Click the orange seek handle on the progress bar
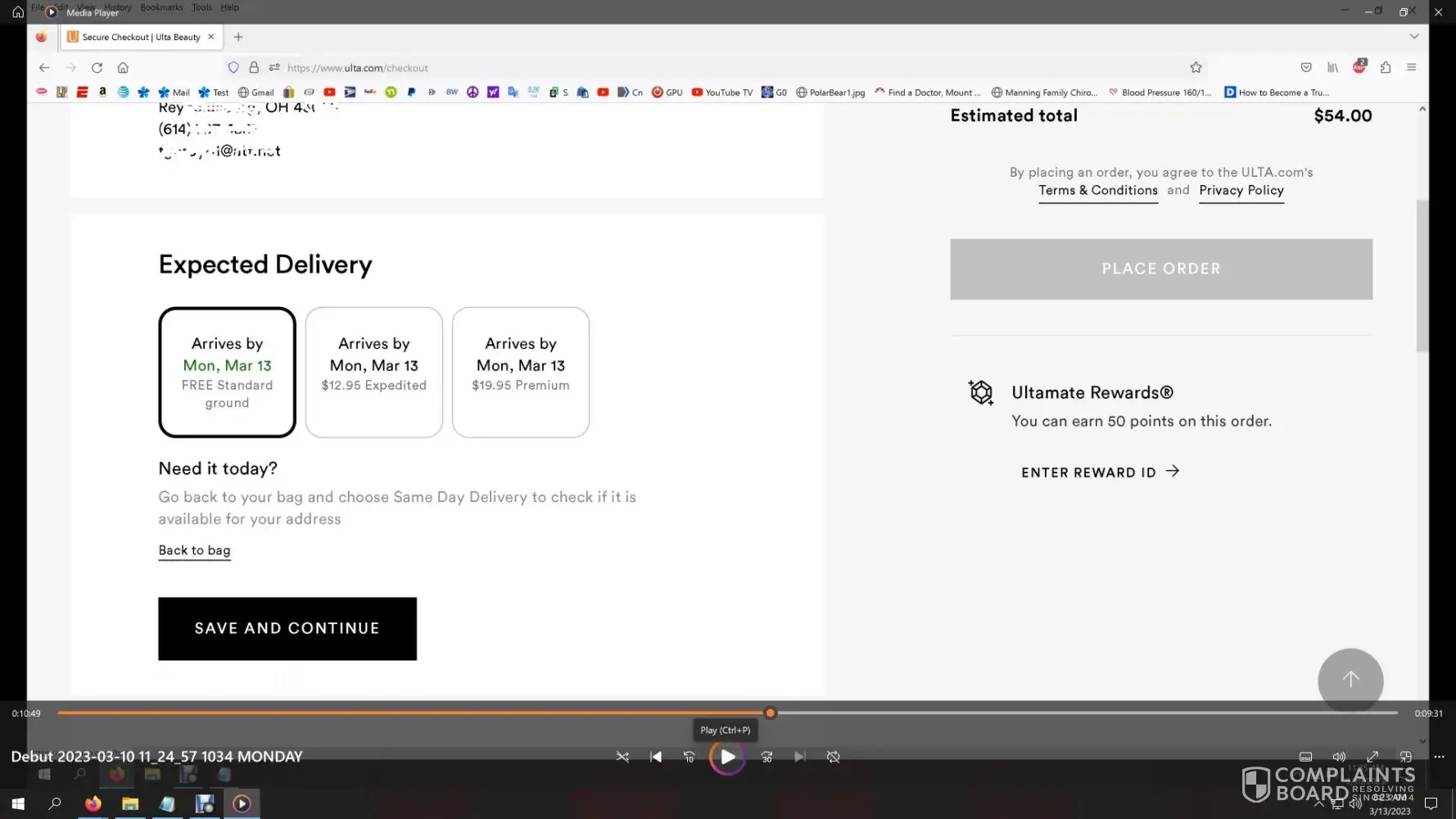This screenshot has height=819, width=1456. click(x=770, y=713)
